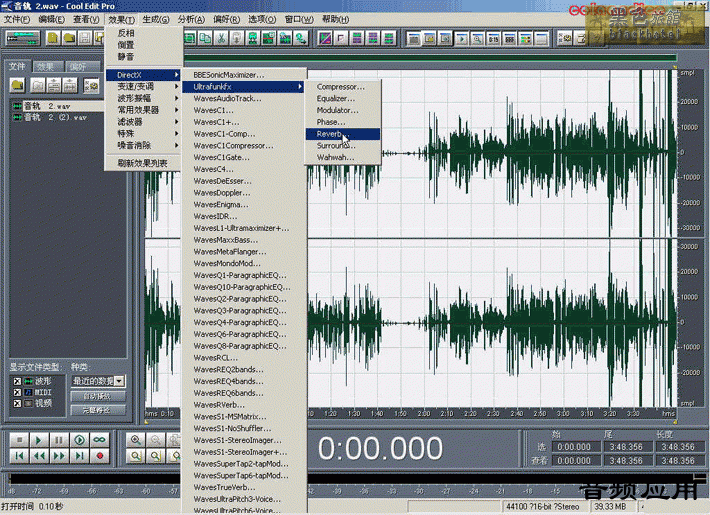
Task: Click 刷新效果列表 menu entry
Action: [143, 163]
